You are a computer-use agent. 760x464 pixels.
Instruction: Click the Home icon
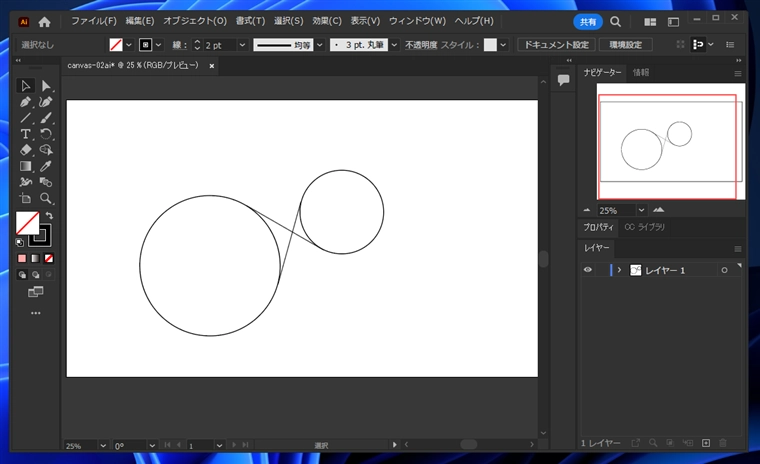pyautogui.click(x=45, y=22)
